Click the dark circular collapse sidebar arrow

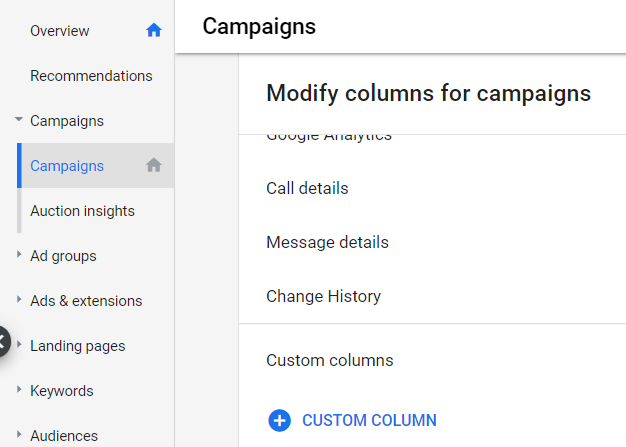[x=2, y=342]
